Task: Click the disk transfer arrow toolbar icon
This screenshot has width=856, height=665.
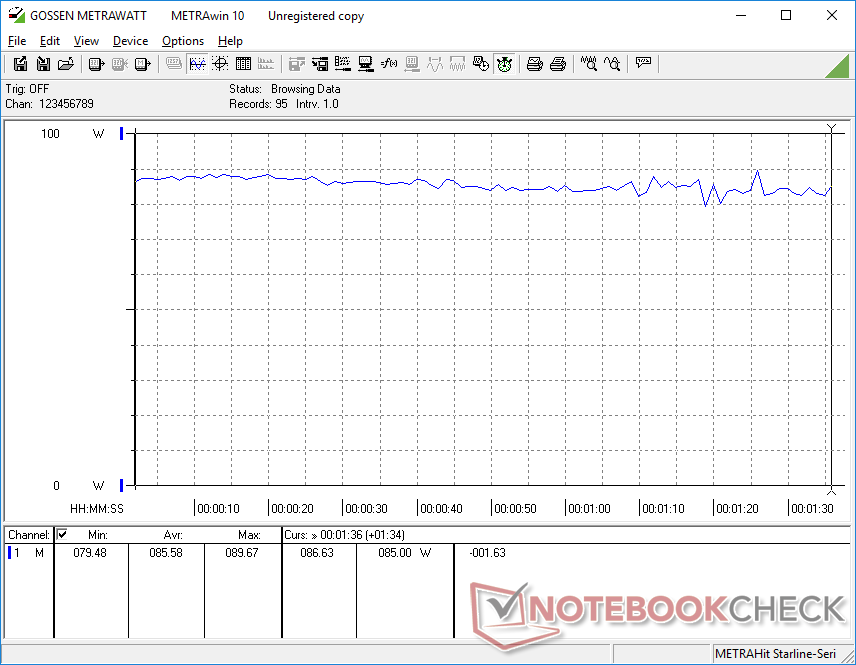Action: click(x=319, y=64)
